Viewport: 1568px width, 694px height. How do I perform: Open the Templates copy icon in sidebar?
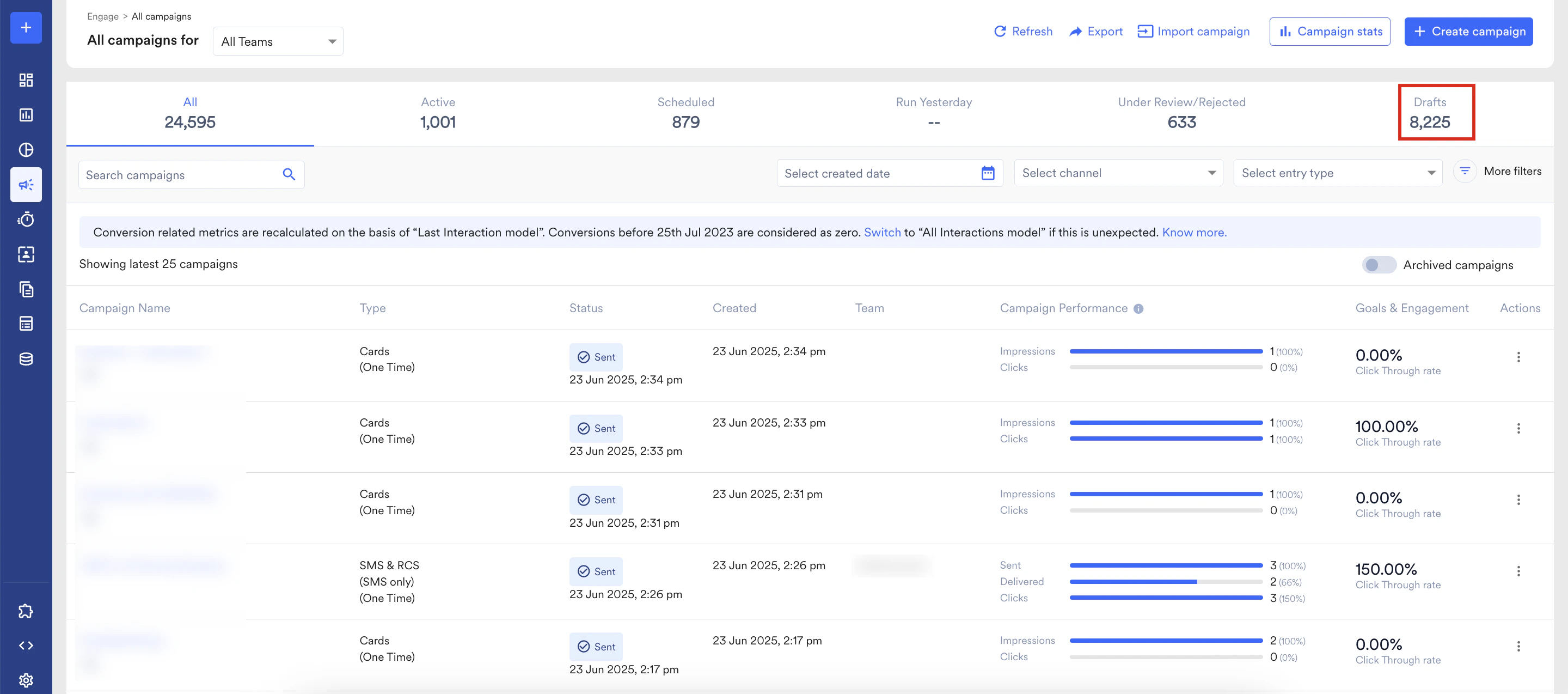pos(26,289)
